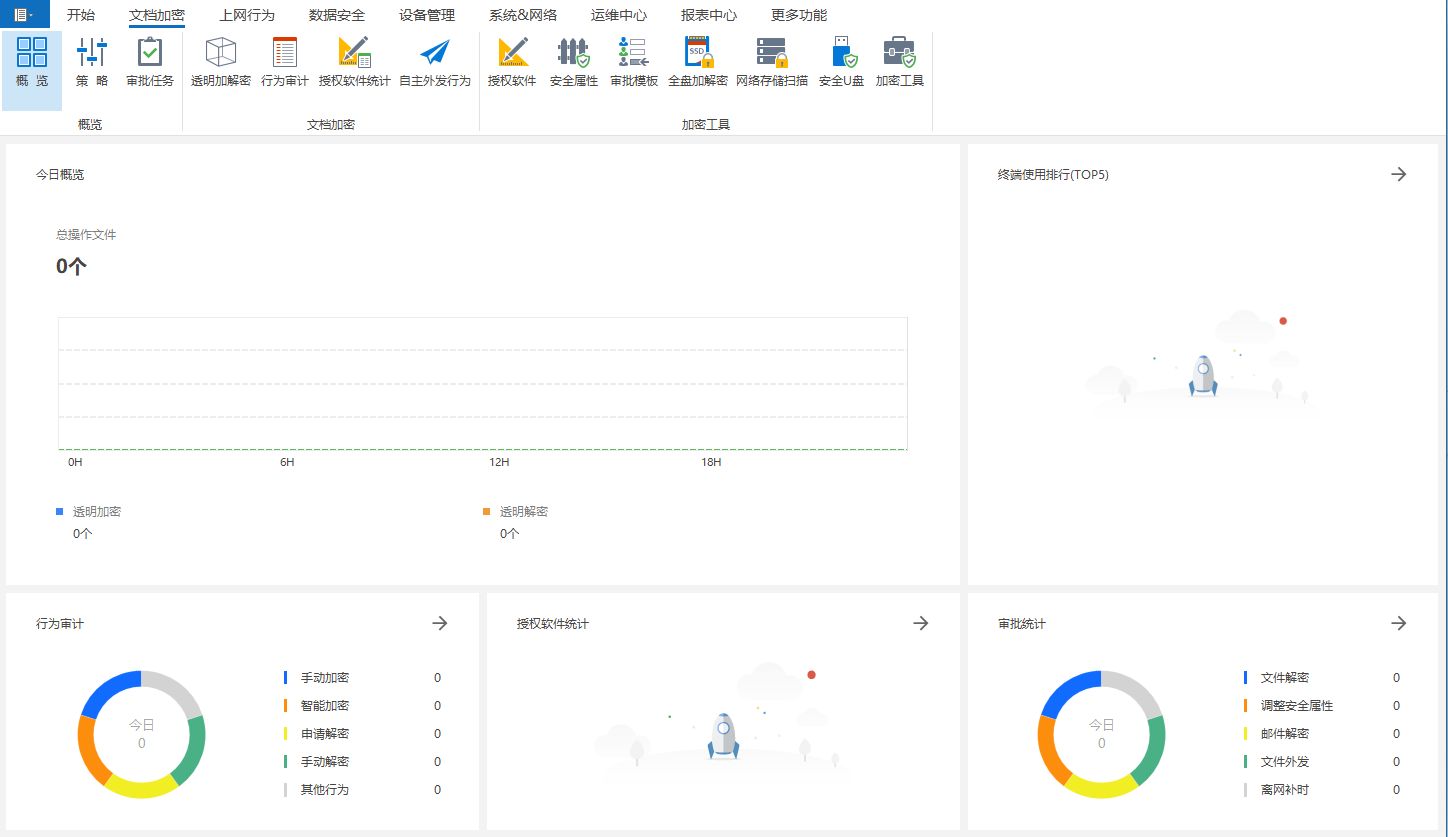This screenshot has height=837, width=1448.
Task: Click the 18H axis label
Action: tap(711, 463)
